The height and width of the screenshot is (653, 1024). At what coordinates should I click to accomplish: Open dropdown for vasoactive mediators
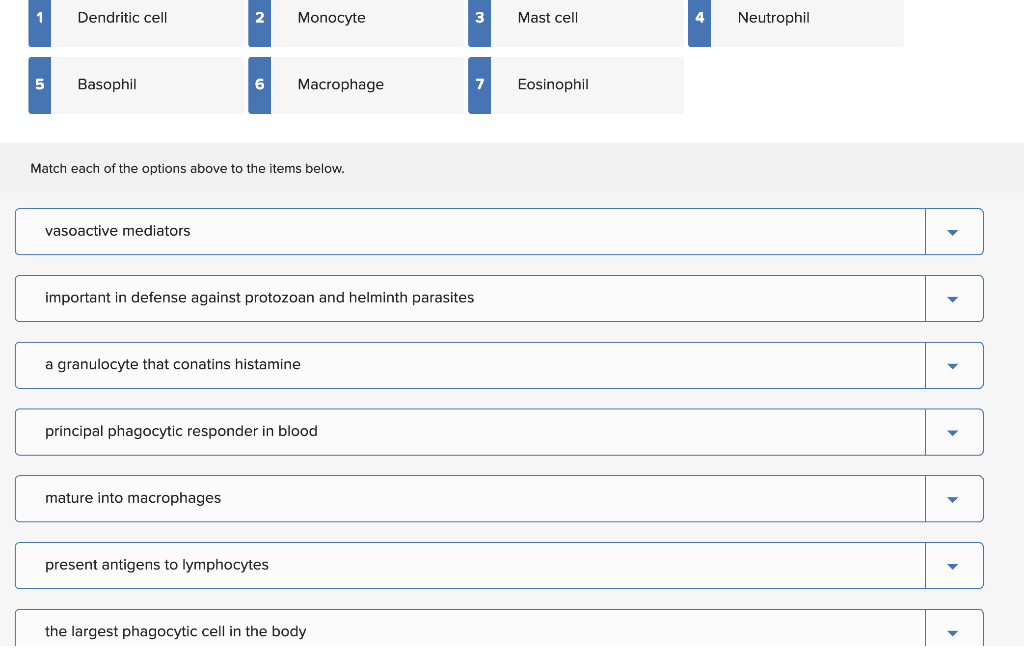pyautogui.click(x=953, y=232)
